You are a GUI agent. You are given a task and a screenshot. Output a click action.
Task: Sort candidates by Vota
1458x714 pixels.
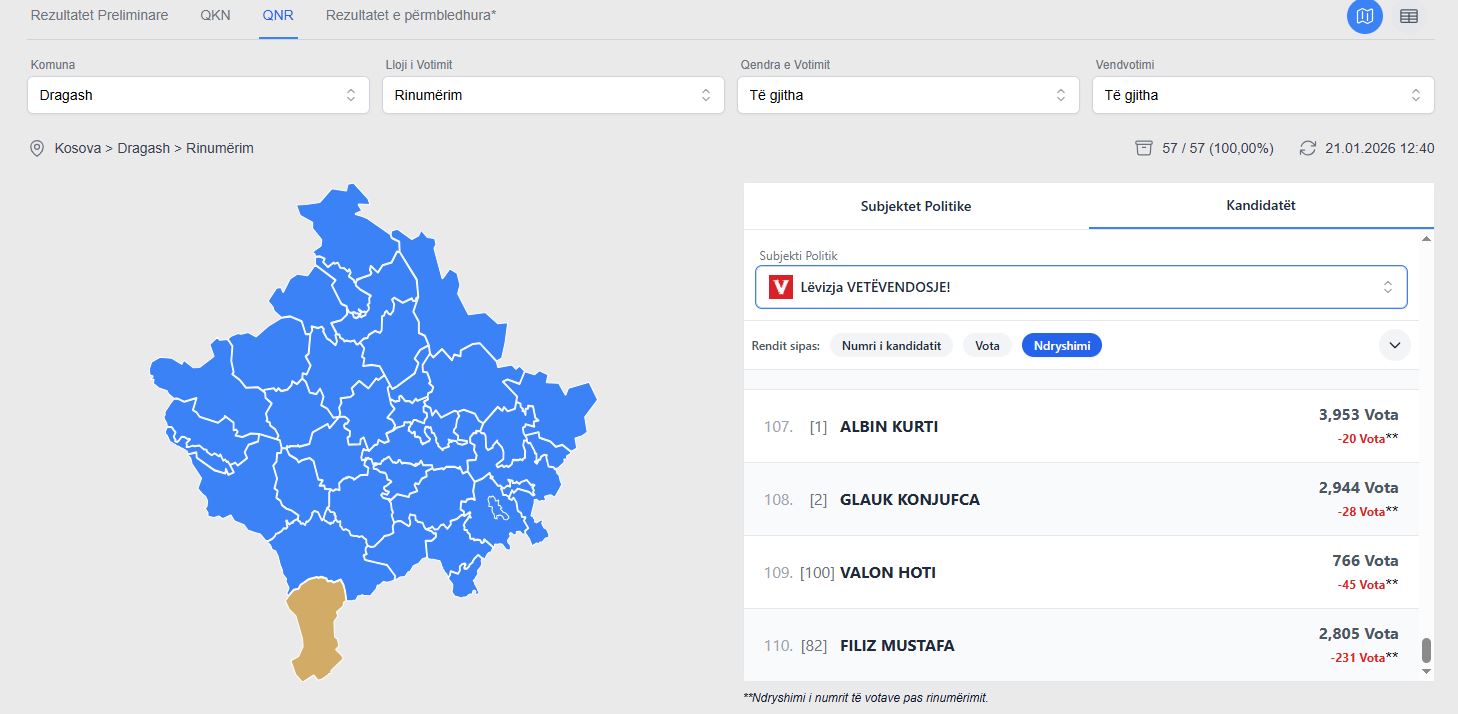pyautogui.click(x=987, y=345)
